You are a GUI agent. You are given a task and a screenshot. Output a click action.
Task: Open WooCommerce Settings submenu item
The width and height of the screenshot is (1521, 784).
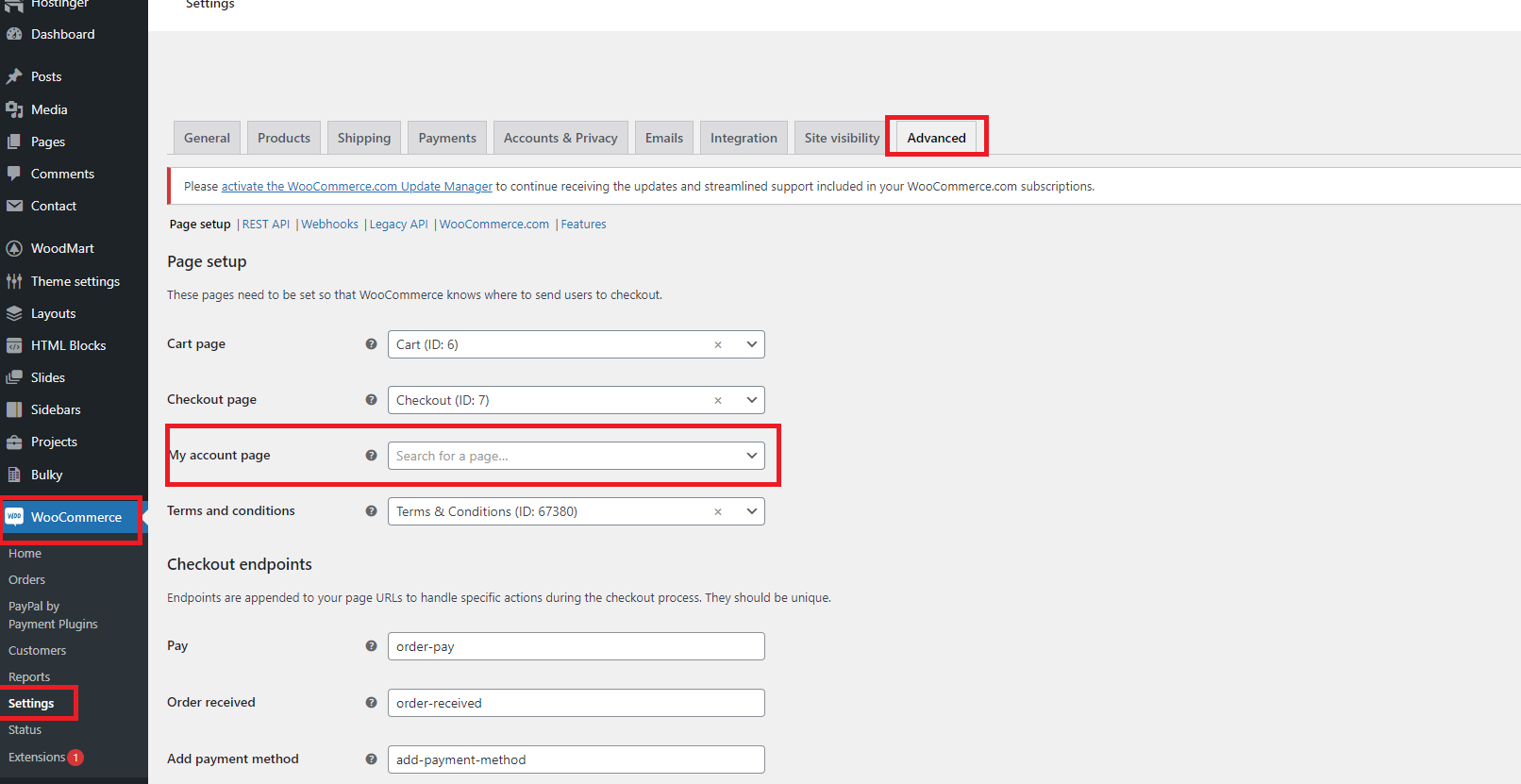point(31,704)
